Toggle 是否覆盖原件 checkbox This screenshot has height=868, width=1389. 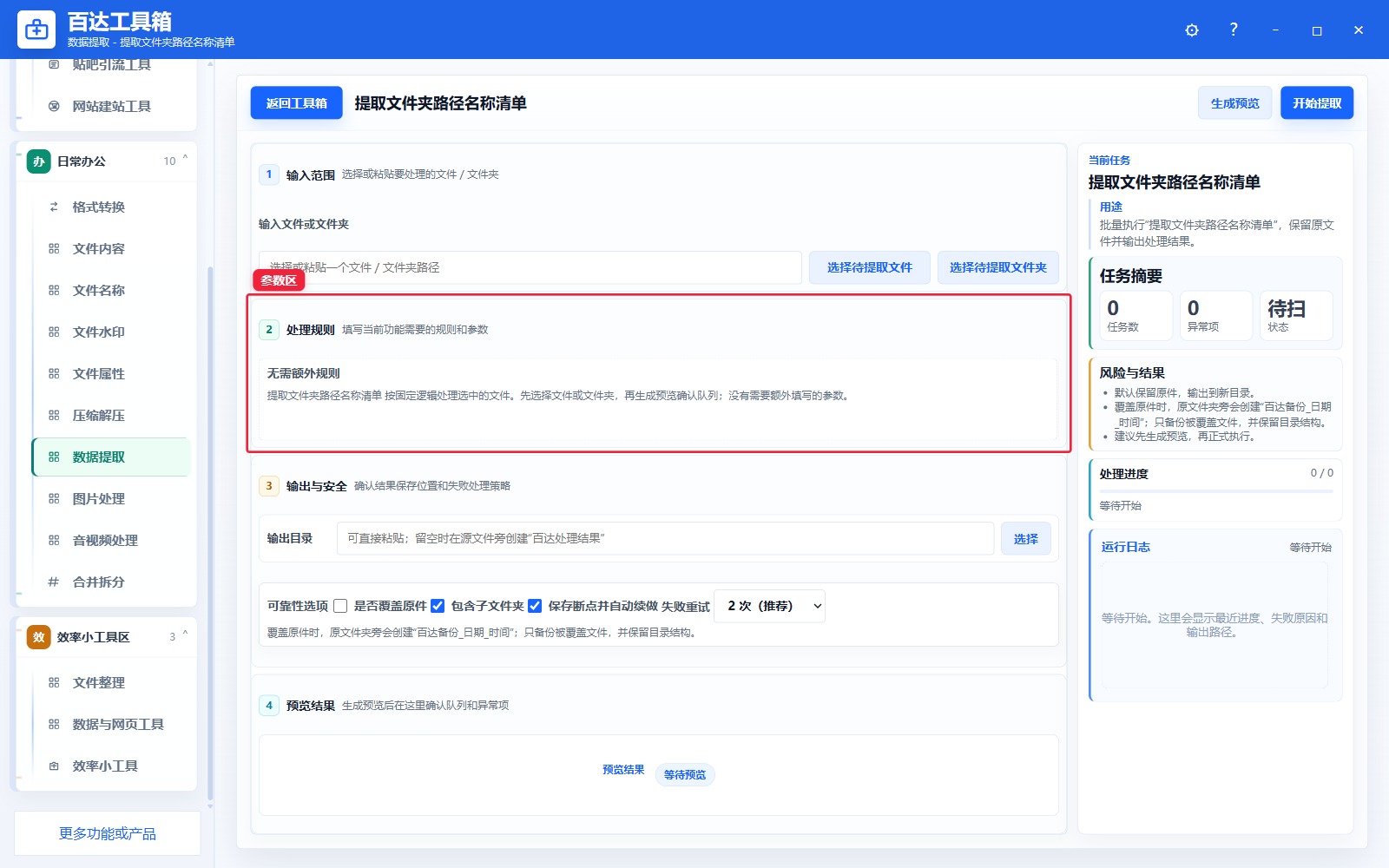click(340, 606)
